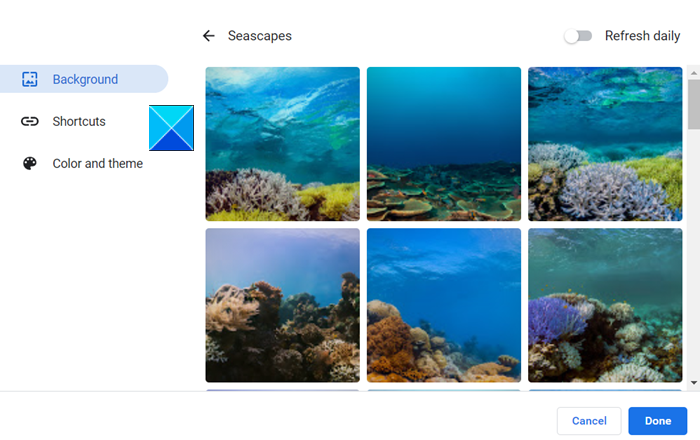Open the Shortcuts section label
Image resolution: width=700 pixels, height=440 pixels.
point(79,121)
